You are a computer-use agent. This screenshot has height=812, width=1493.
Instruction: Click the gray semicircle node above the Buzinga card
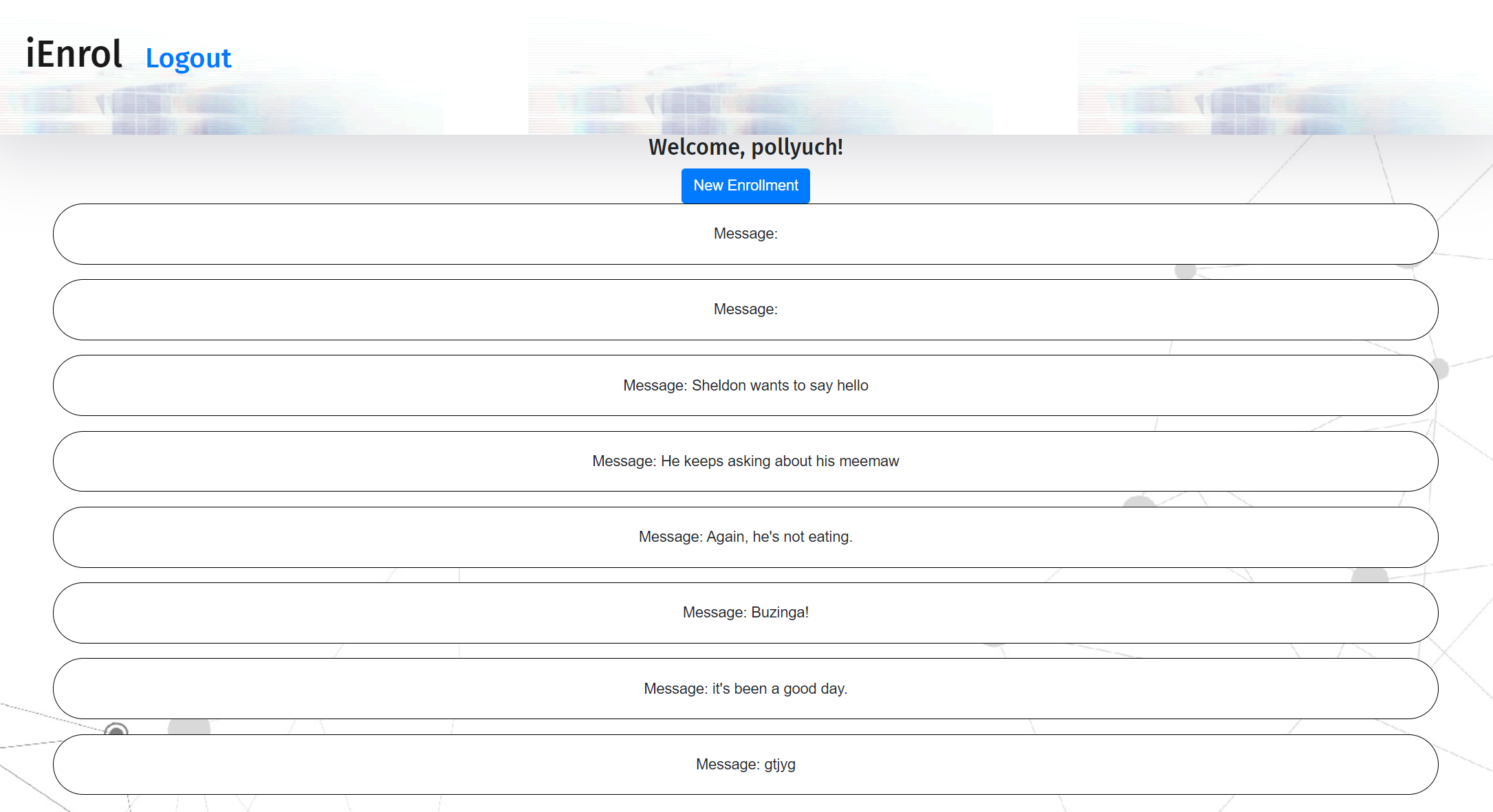click(x=1369, y=575)
